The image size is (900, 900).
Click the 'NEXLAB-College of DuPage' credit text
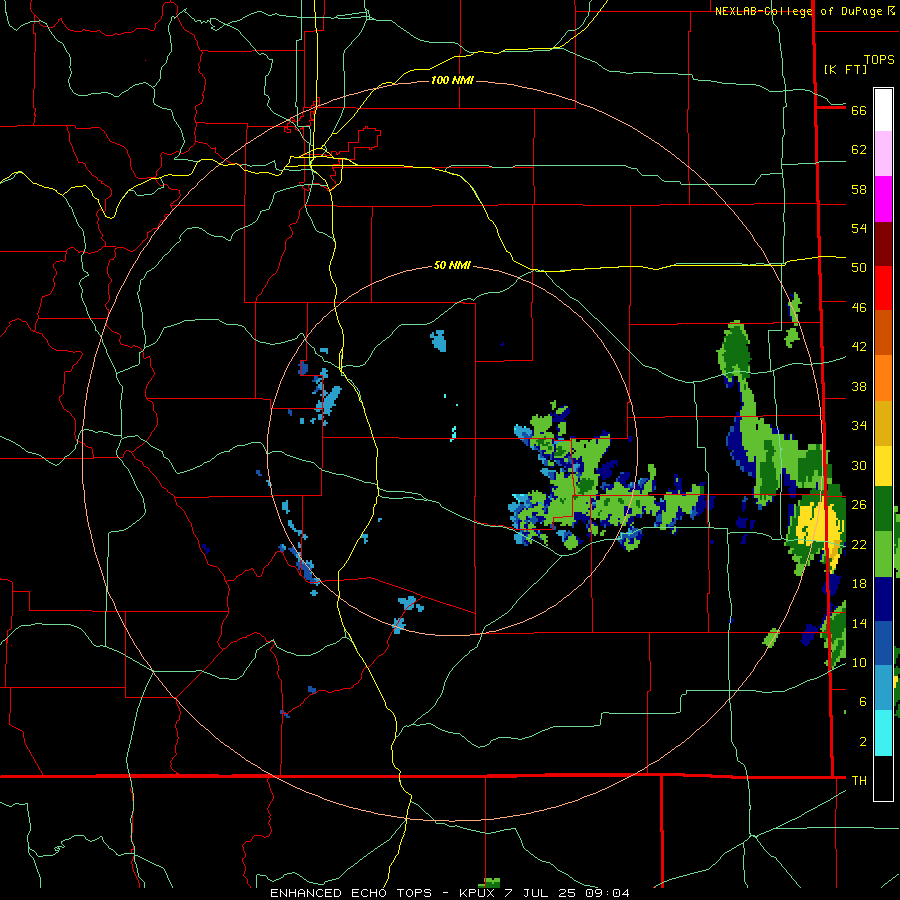[799, 11]
